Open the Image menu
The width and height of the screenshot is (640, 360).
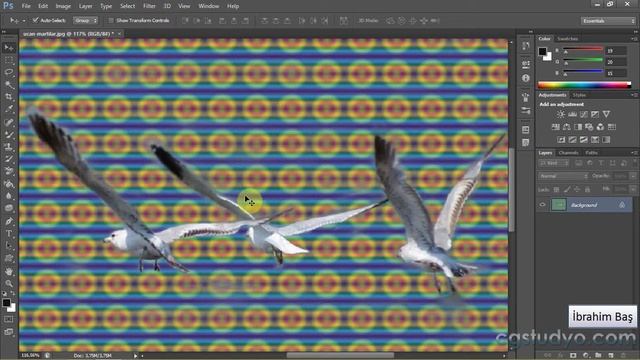pos(63,6)
